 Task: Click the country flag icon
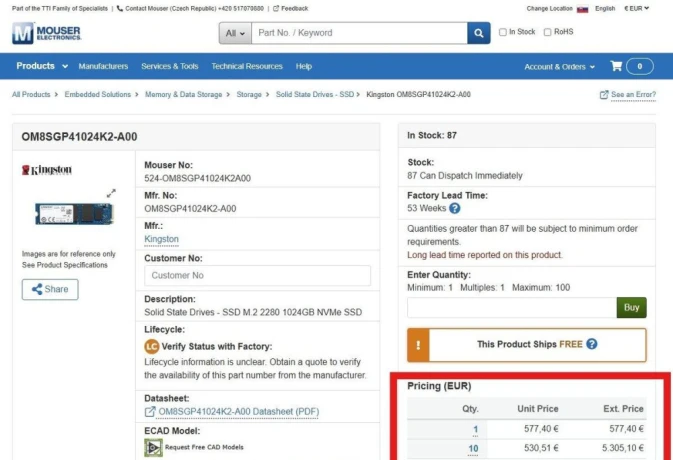point(582,9)
